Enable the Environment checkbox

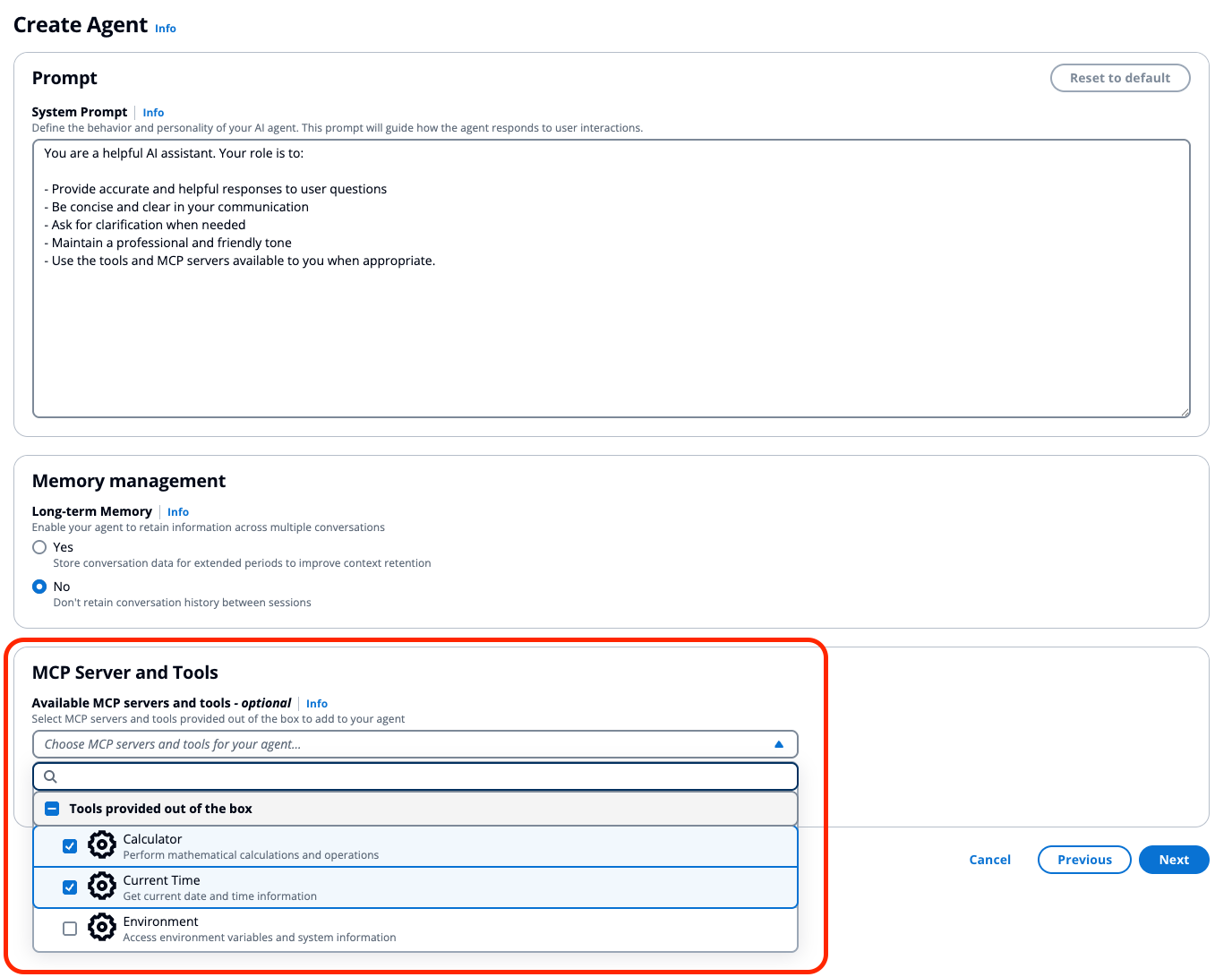tap(70, 929)
